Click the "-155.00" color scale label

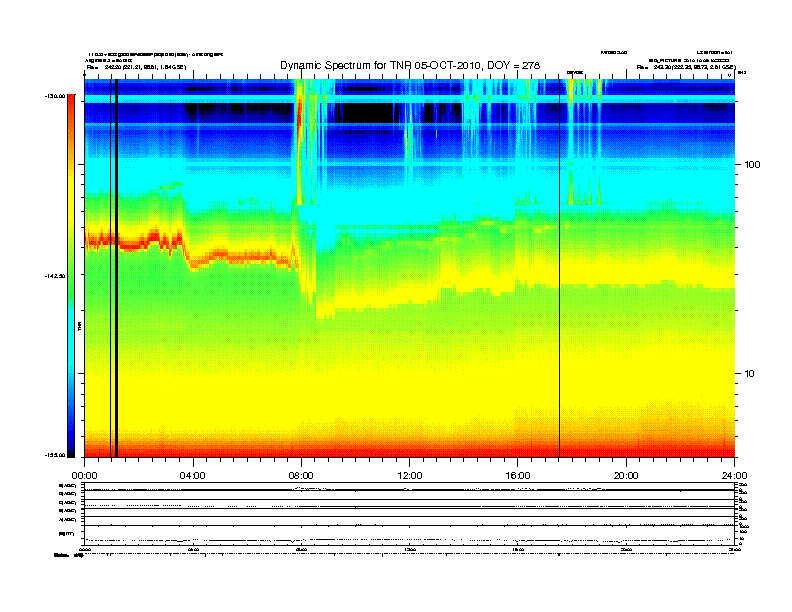click(x=54, y=455)
